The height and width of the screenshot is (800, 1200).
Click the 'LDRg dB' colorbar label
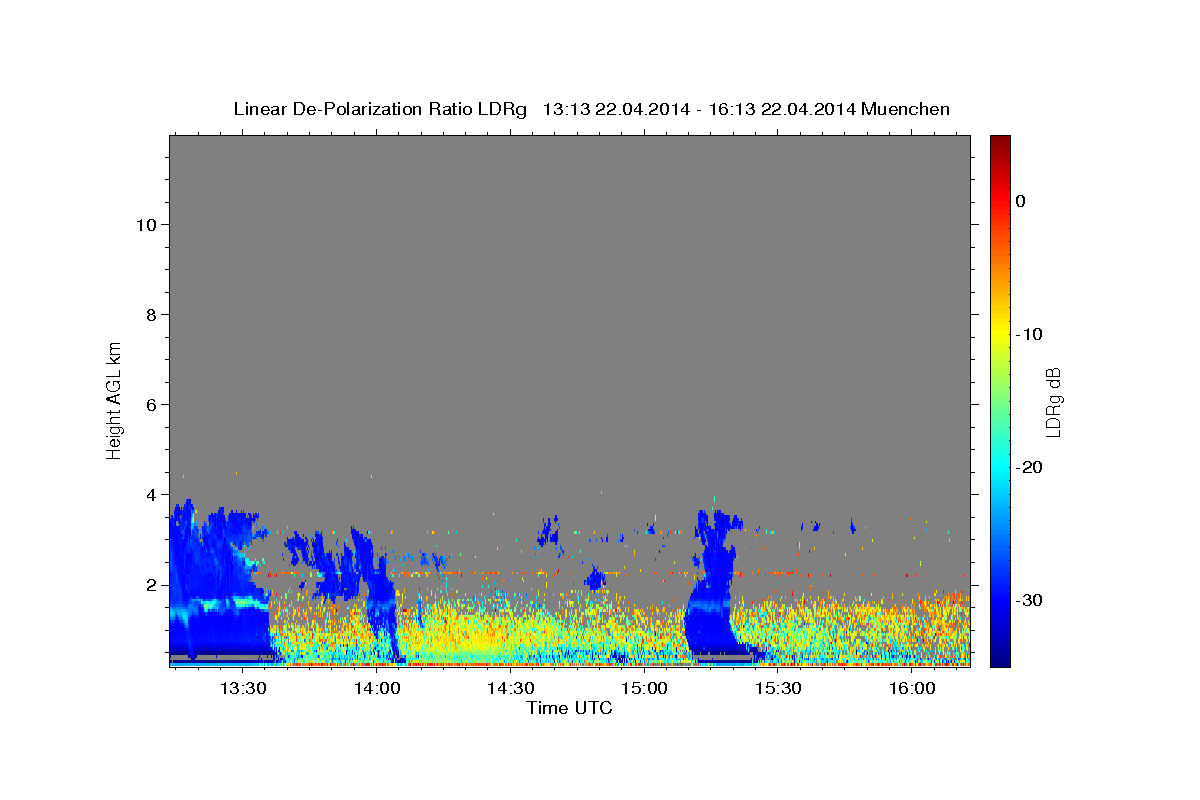[1053, 402]
